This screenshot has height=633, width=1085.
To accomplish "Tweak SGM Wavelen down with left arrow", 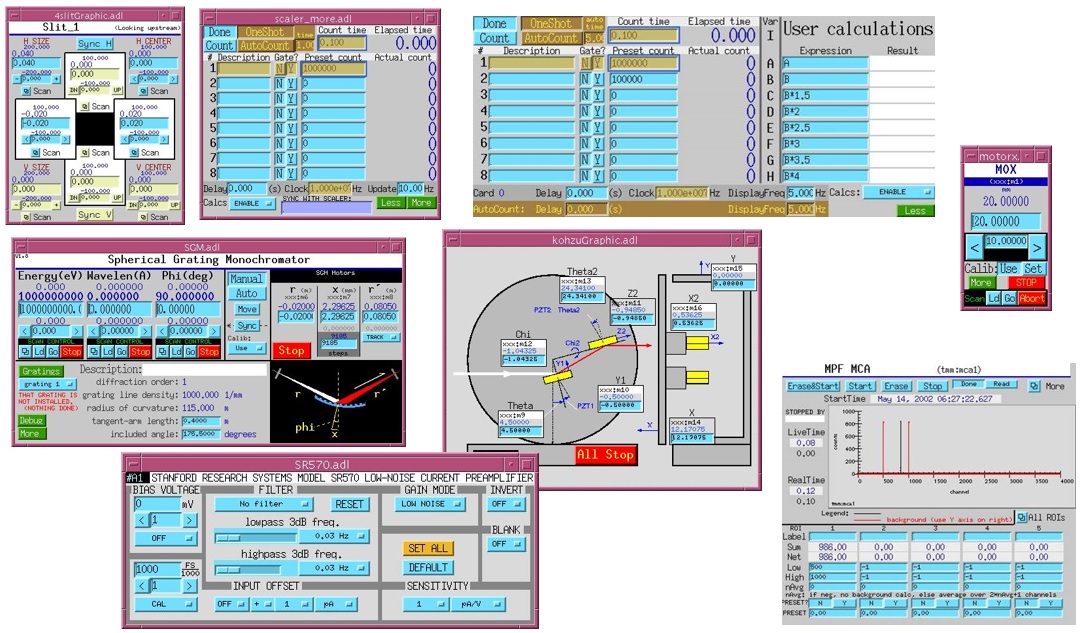I will coord(94,331).
